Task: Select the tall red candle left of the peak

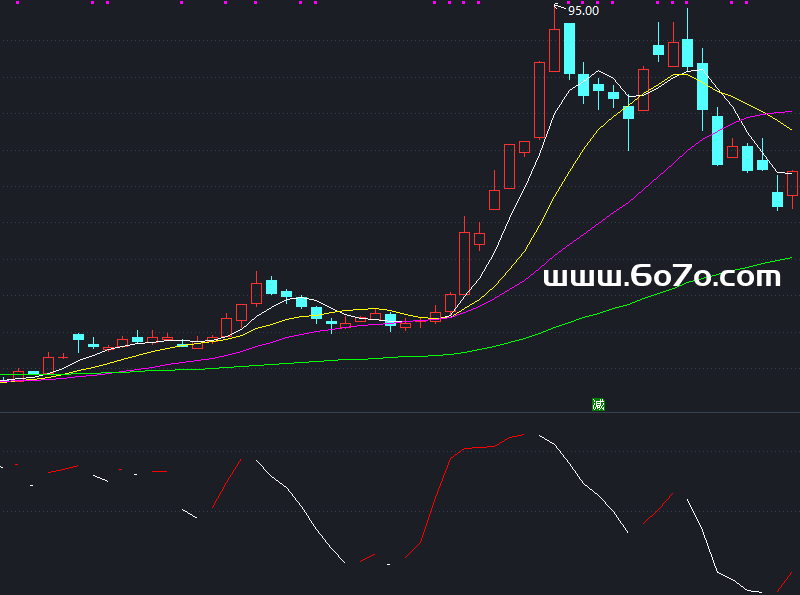Action: [x=540, y=99]
